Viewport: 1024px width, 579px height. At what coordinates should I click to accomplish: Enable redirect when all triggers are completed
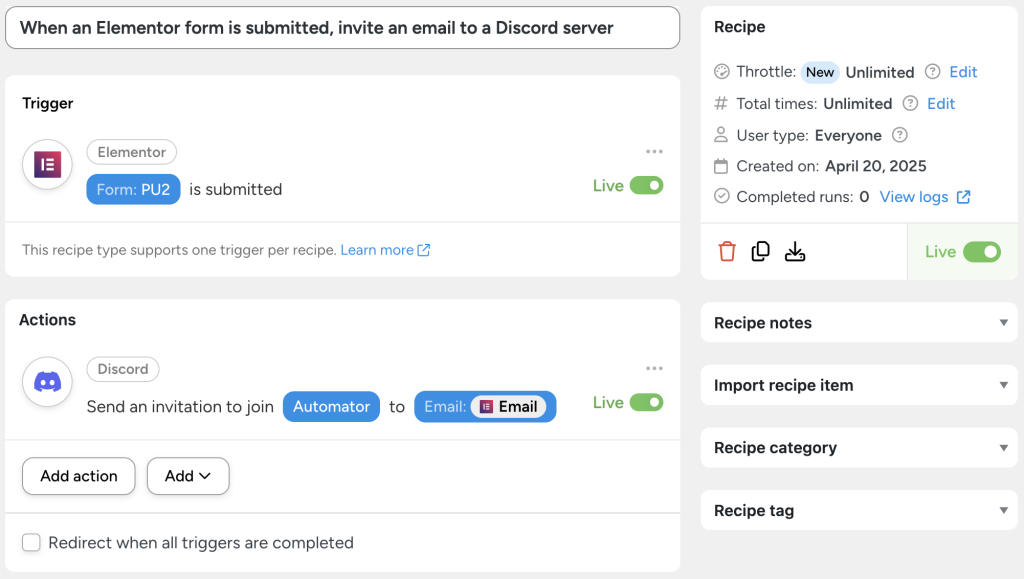pos(31,542)
